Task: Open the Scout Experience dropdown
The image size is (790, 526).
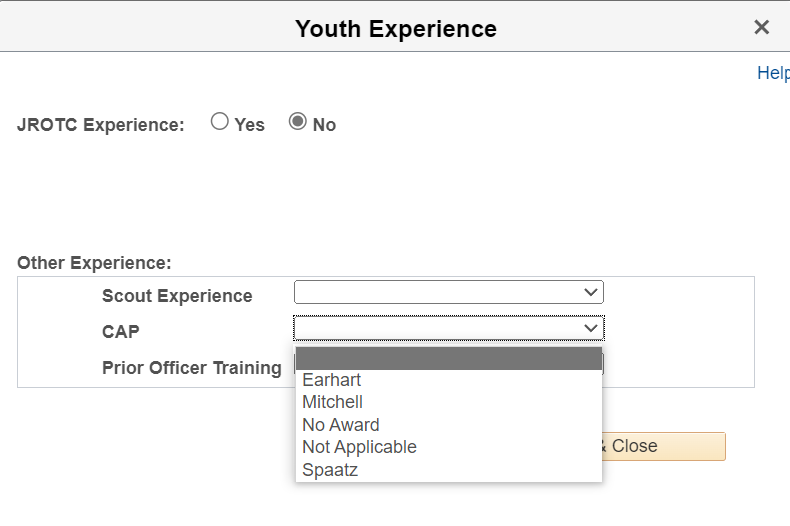Action: click(448, 292)
